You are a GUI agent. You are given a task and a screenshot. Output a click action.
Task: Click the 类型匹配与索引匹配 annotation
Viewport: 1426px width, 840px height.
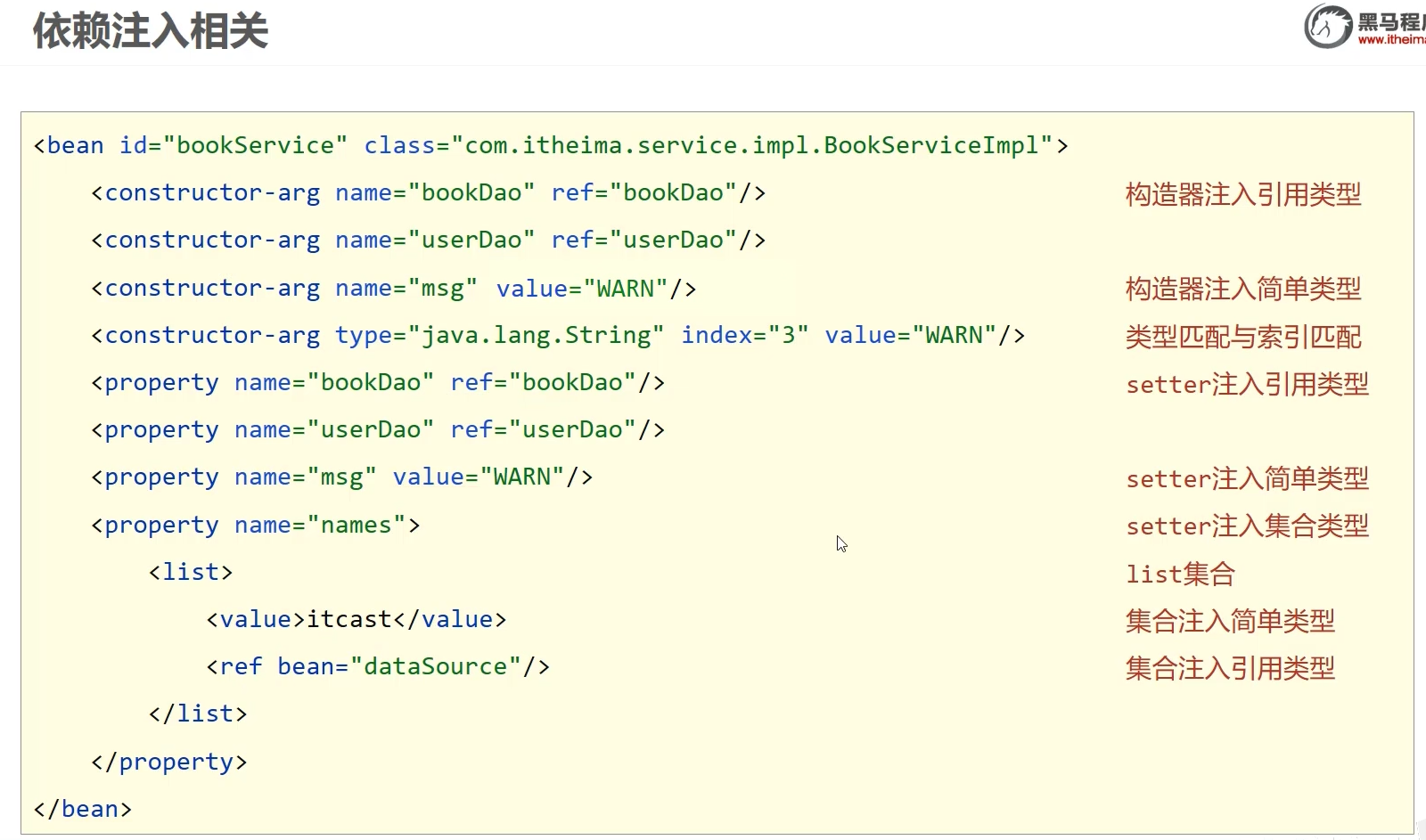click(x=1242, y=337)
